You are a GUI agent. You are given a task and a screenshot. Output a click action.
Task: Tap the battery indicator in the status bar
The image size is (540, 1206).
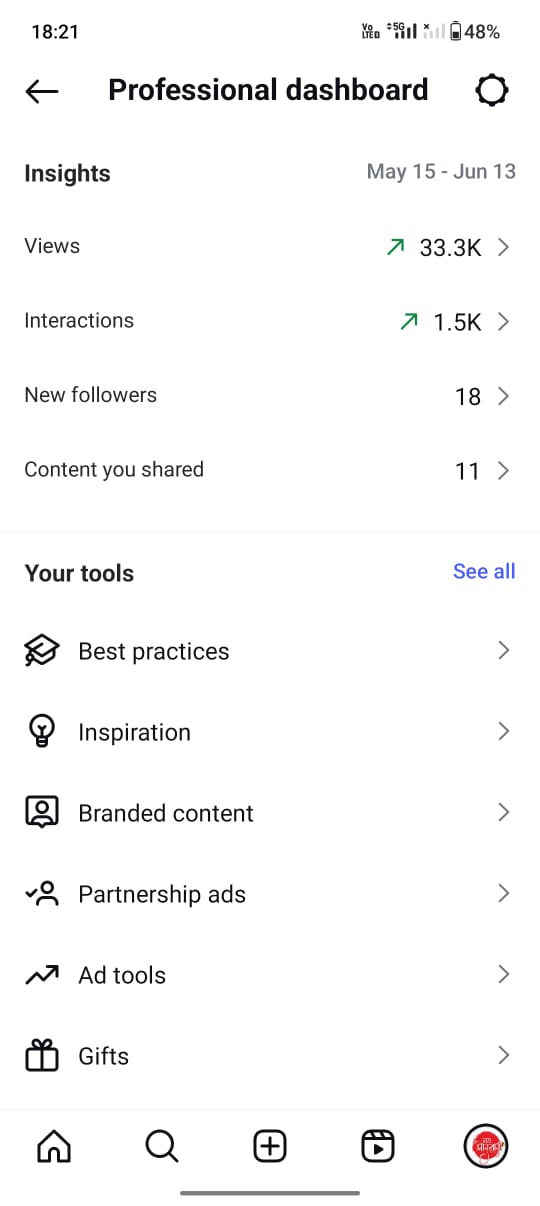coord(456,32)
